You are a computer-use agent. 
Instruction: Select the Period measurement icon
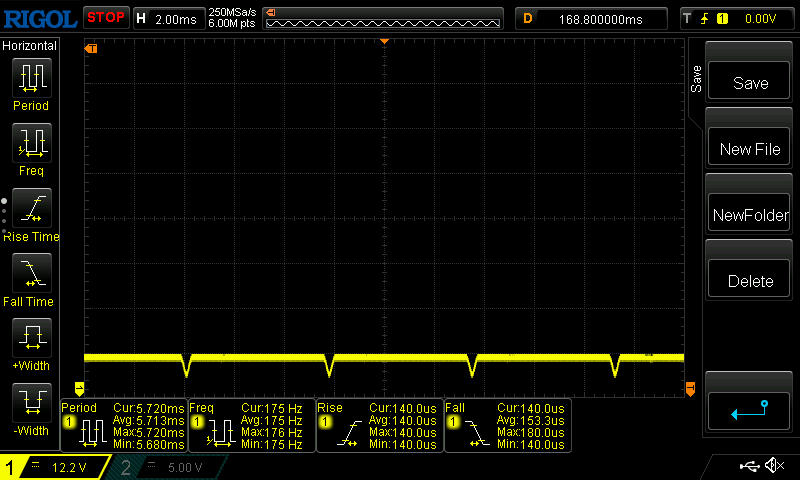pyautogui.click(x=32, y=78)
